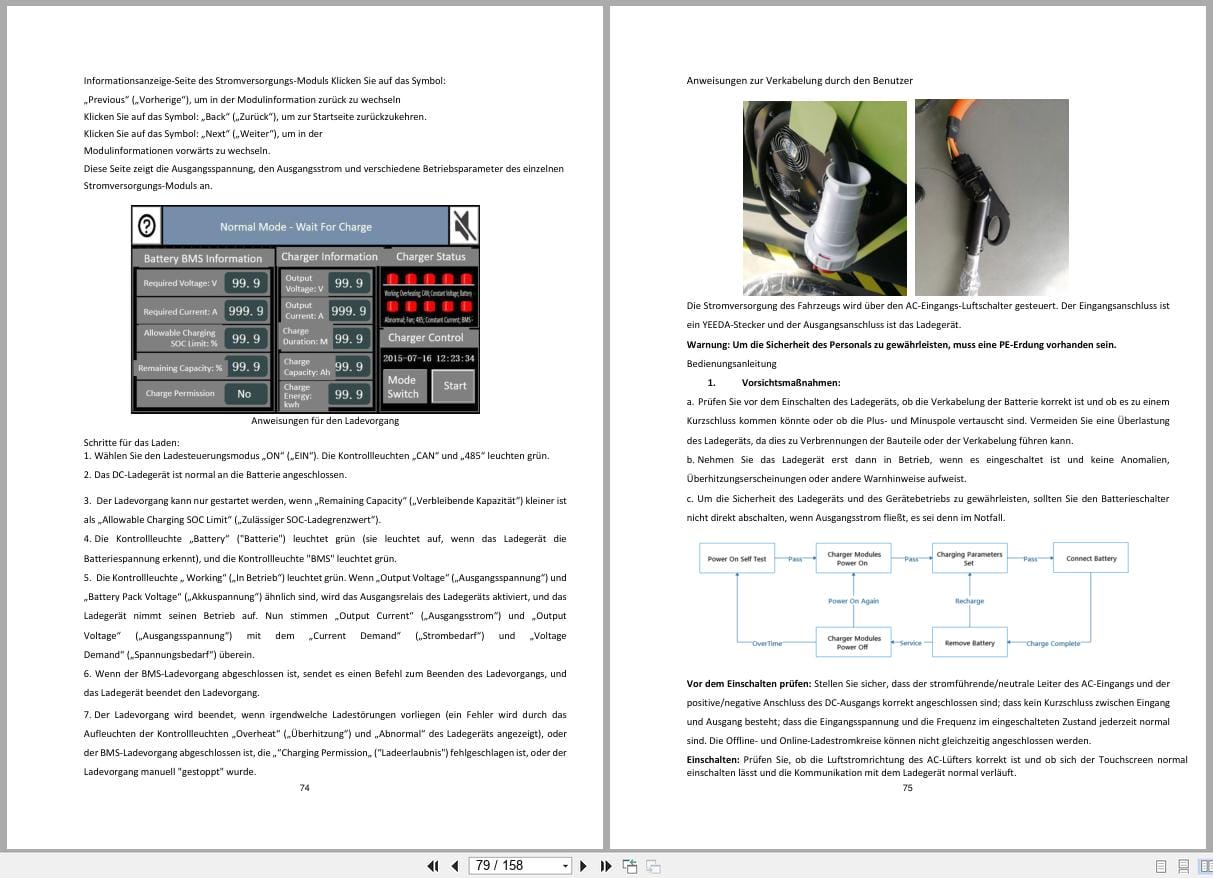Screen dimensions: 1213x878
Task: Click the photo of the grey YEEDA plug
Action: (x=824, y=197)
